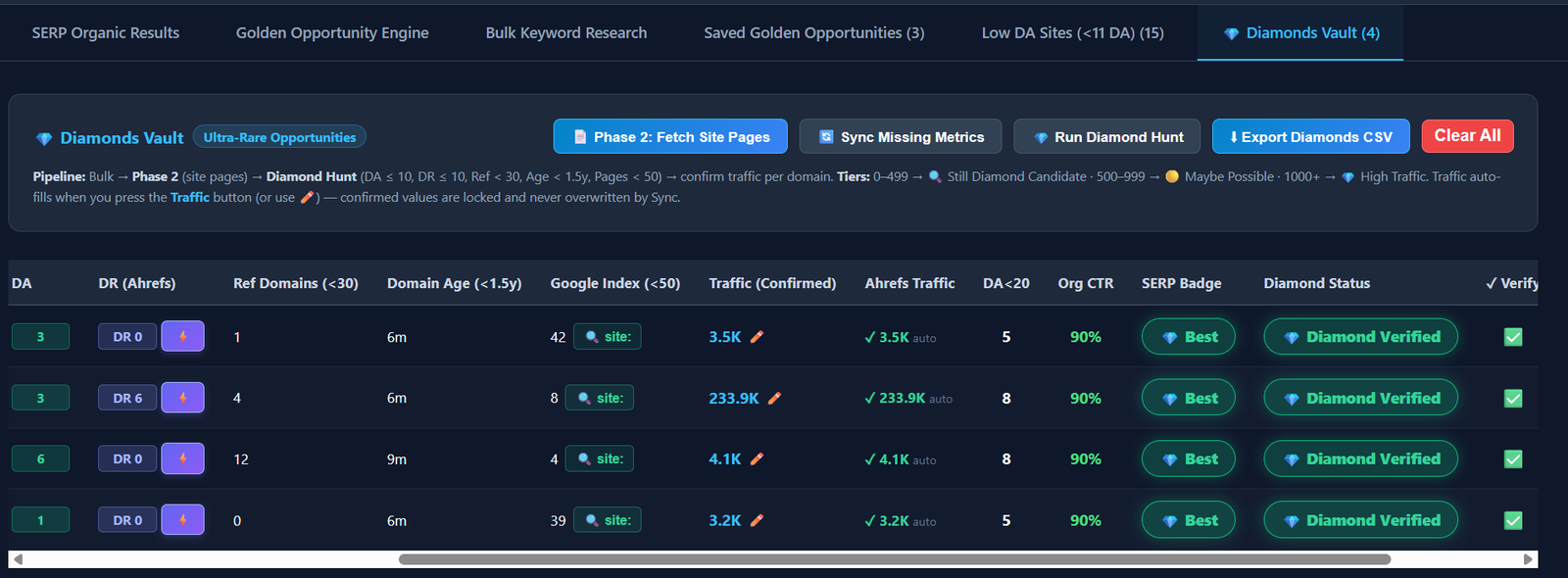
Task: Switch to Golden Opportunity Engine tab
Action: pos(332,32)
